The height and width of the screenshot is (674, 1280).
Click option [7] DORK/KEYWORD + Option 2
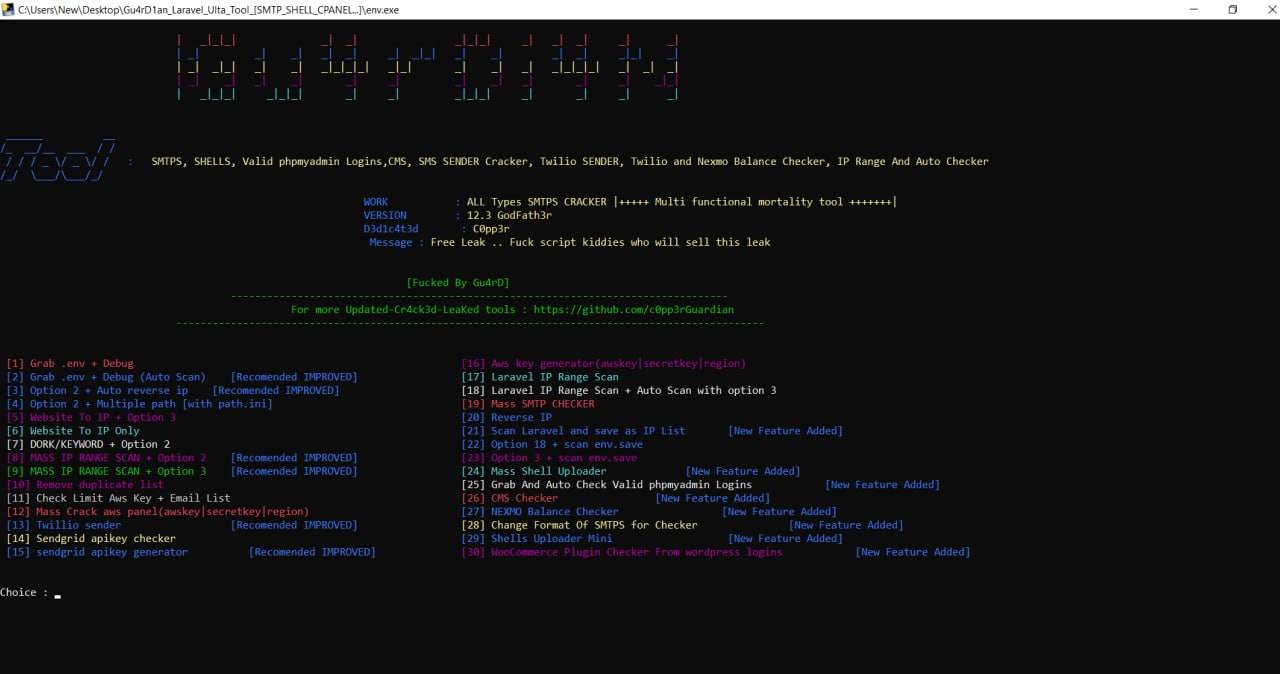pyautogui.click(x=88, y=444)
